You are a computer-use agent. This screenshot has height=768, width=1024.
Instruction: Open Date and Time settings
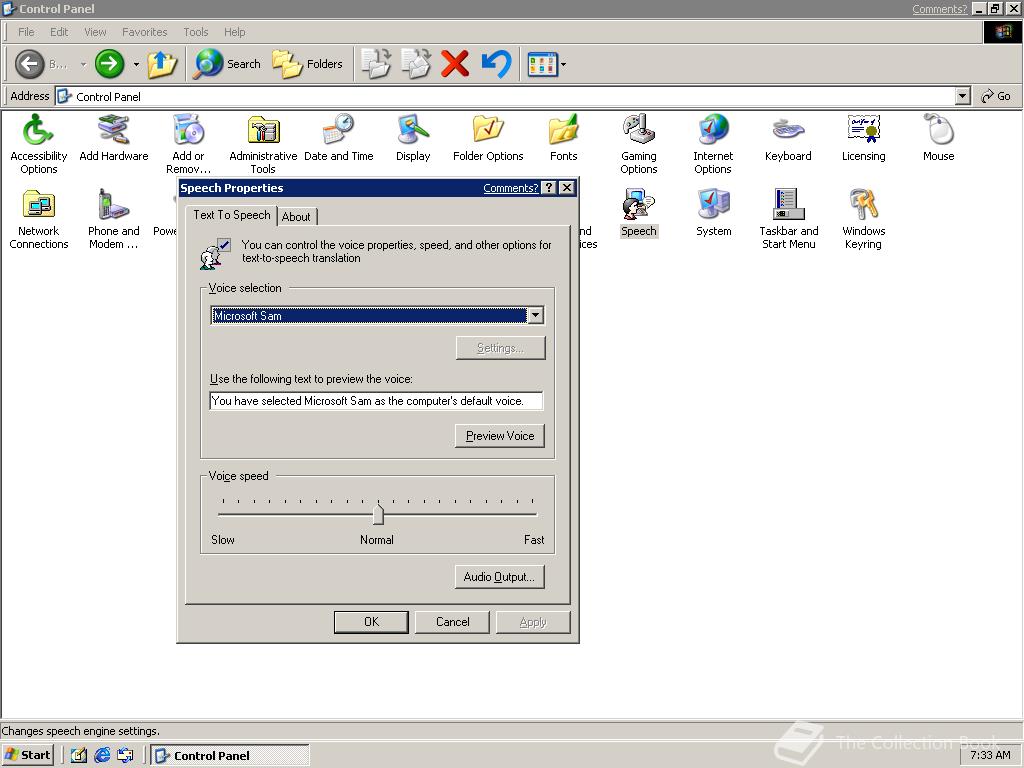pyautogui.click(x=338, y=138)
